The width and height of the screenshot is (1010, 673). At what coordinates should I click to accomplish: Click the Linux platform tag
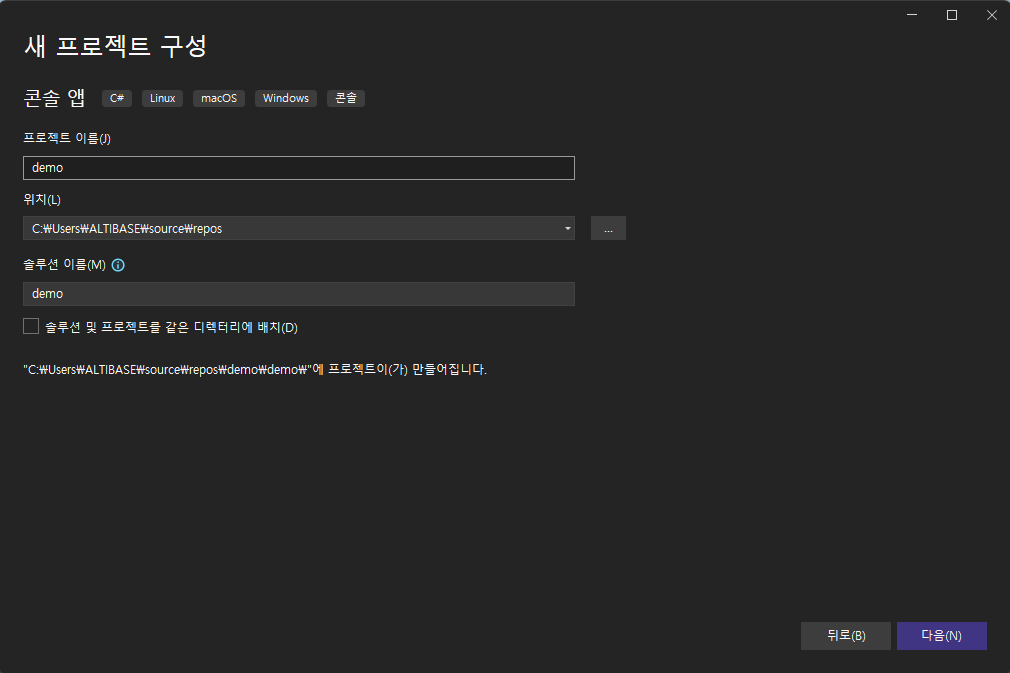162,98
